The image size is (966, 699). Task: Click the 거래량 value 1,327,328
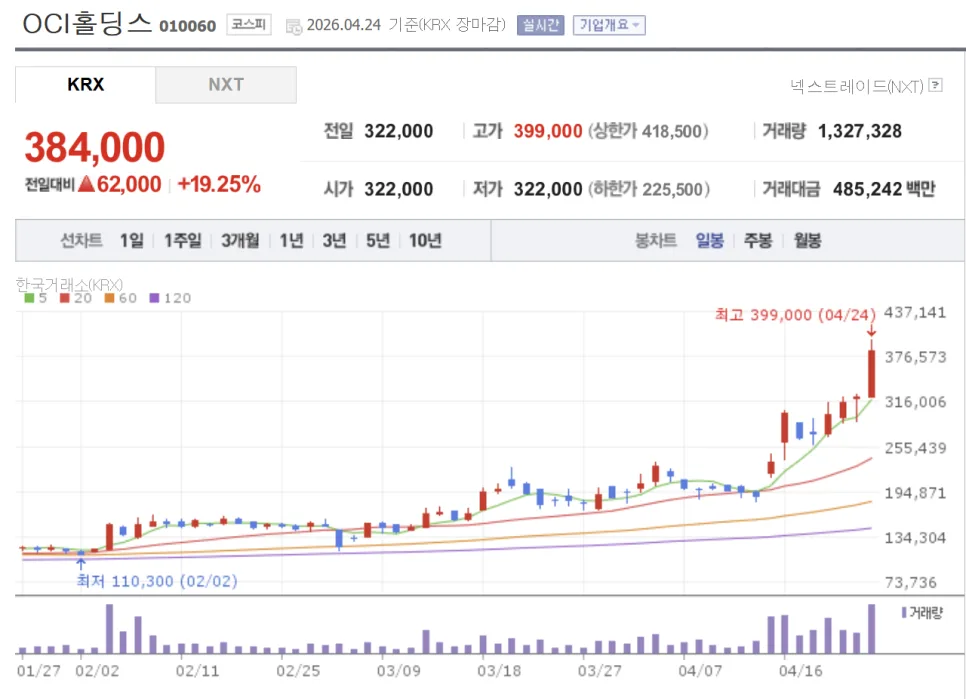pyautogui.click(x=859, y=131)
